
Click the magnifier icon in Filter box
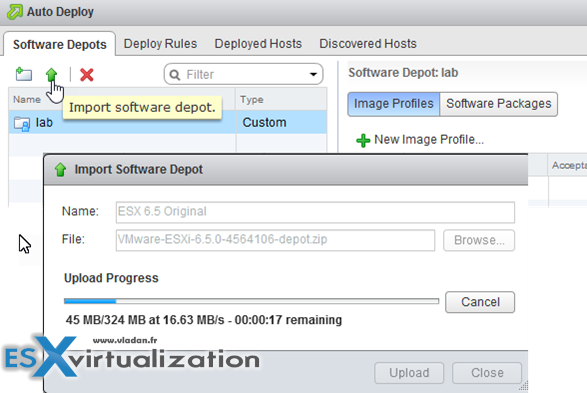[175, 75]
